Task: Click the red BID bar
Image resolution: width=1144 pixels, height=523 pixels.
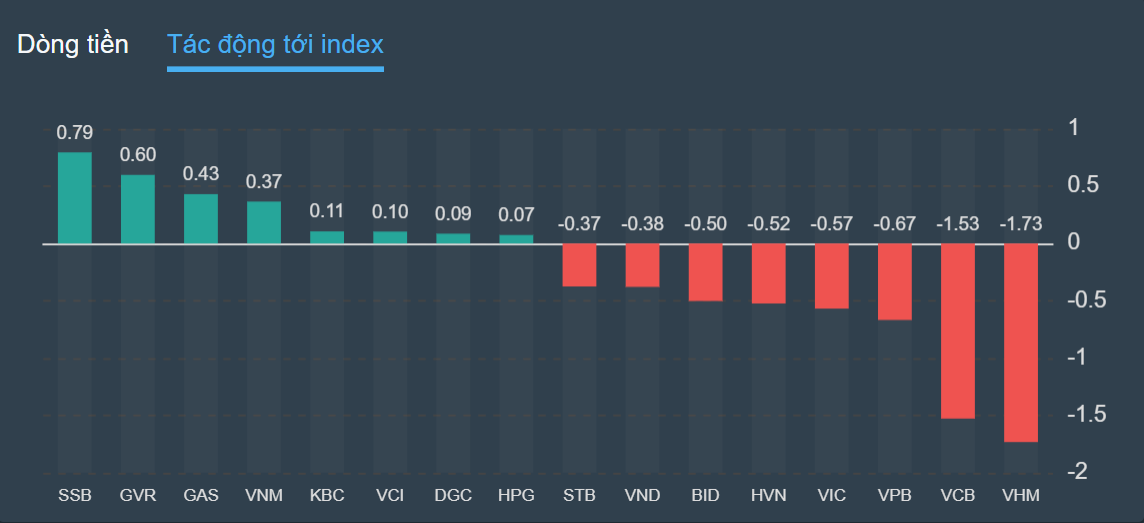Action: [706, 272]
